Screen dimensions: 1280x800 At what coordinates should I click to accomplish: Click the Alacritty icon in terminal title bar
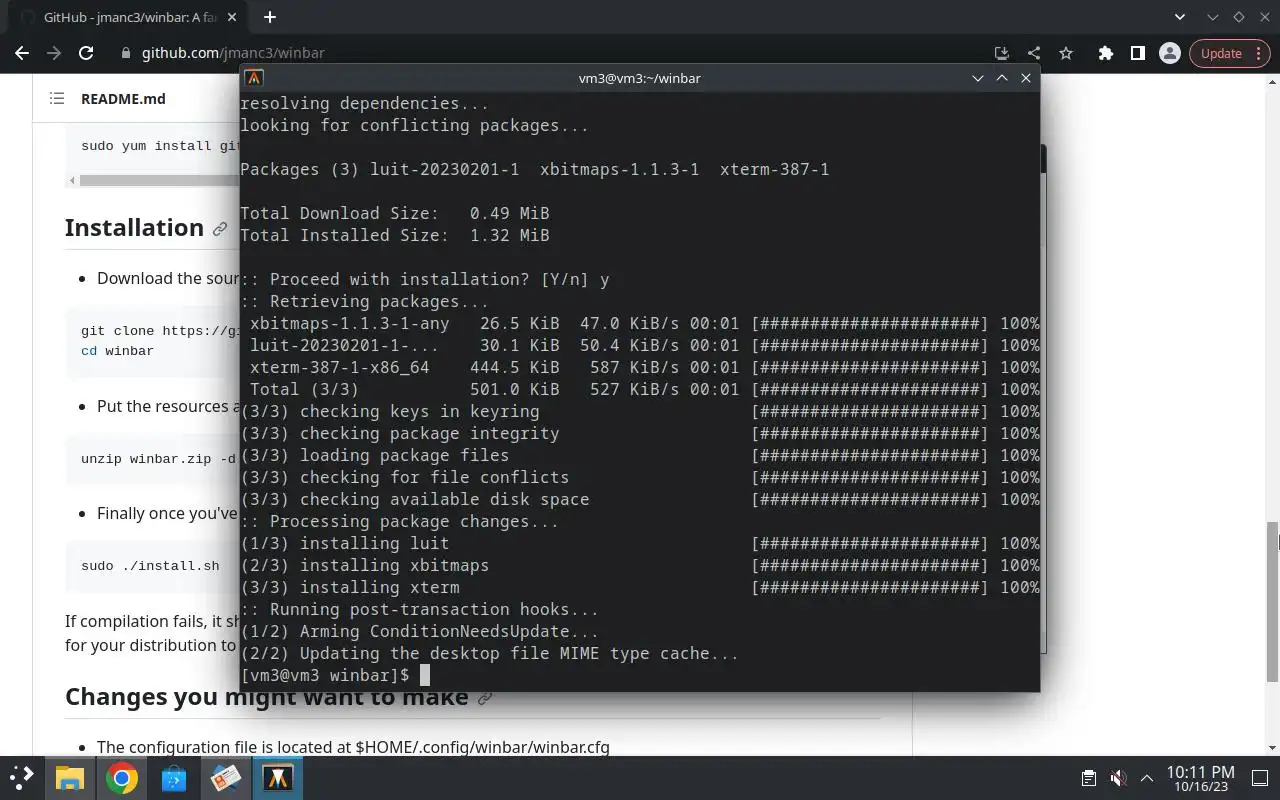[x=254, y=78]
